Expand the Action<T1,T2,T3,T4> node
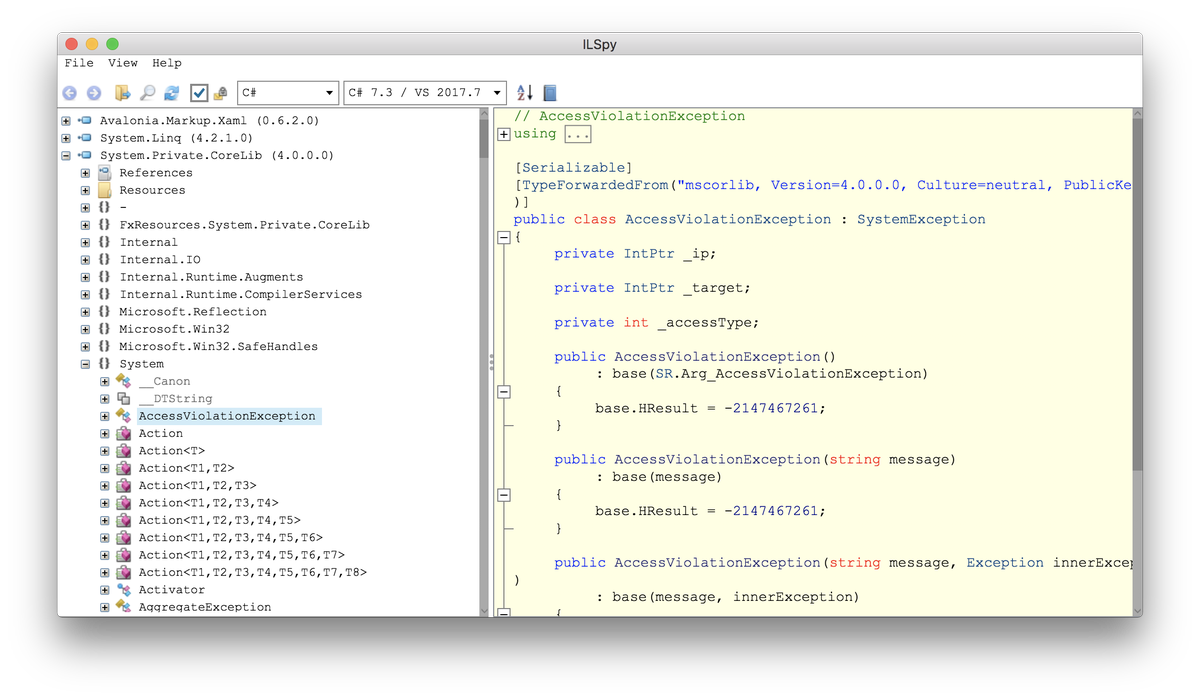 click(104, 503)
